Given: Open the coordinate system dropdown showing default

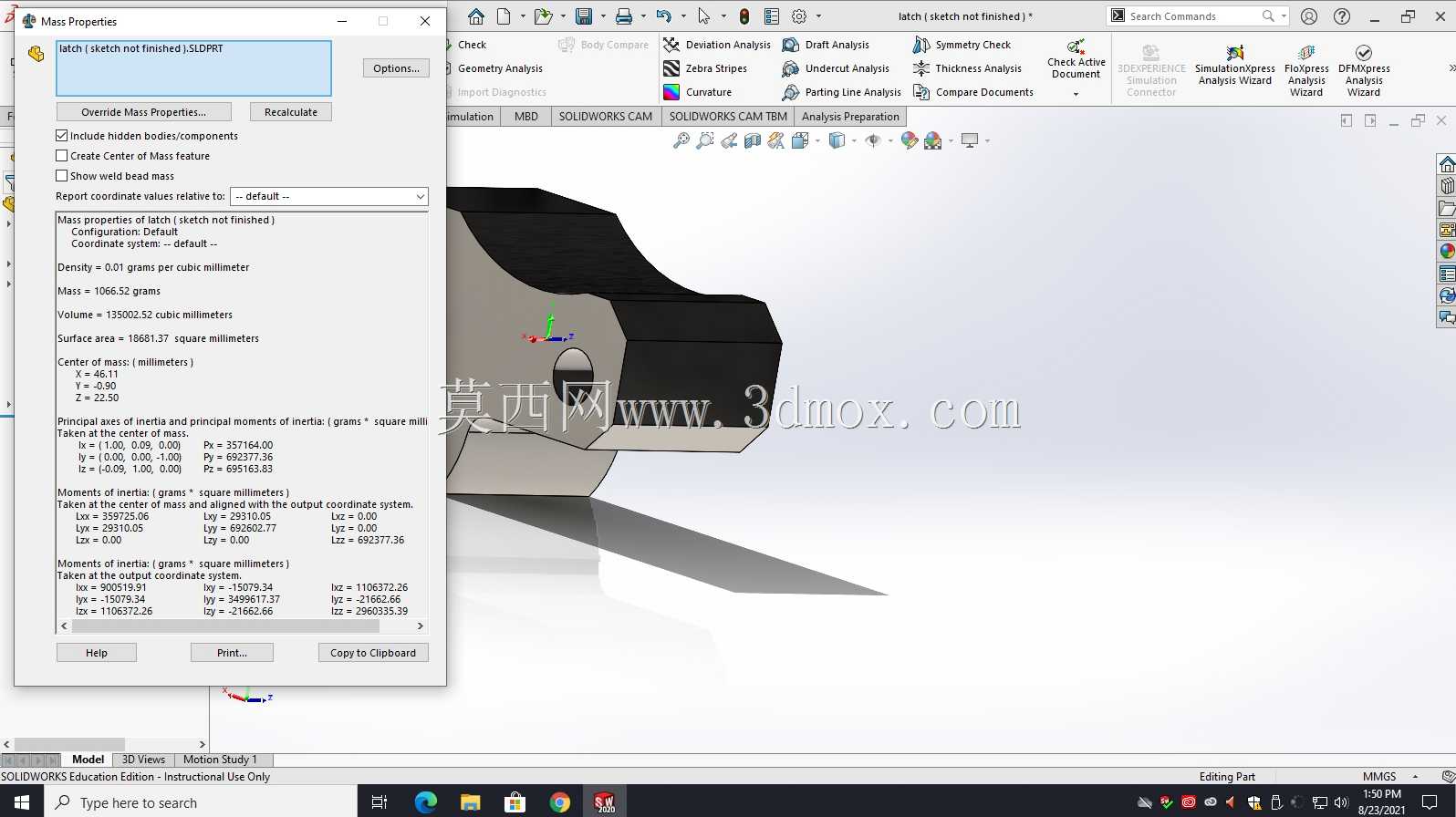Looking at the screenshot, I should point(329,196).
